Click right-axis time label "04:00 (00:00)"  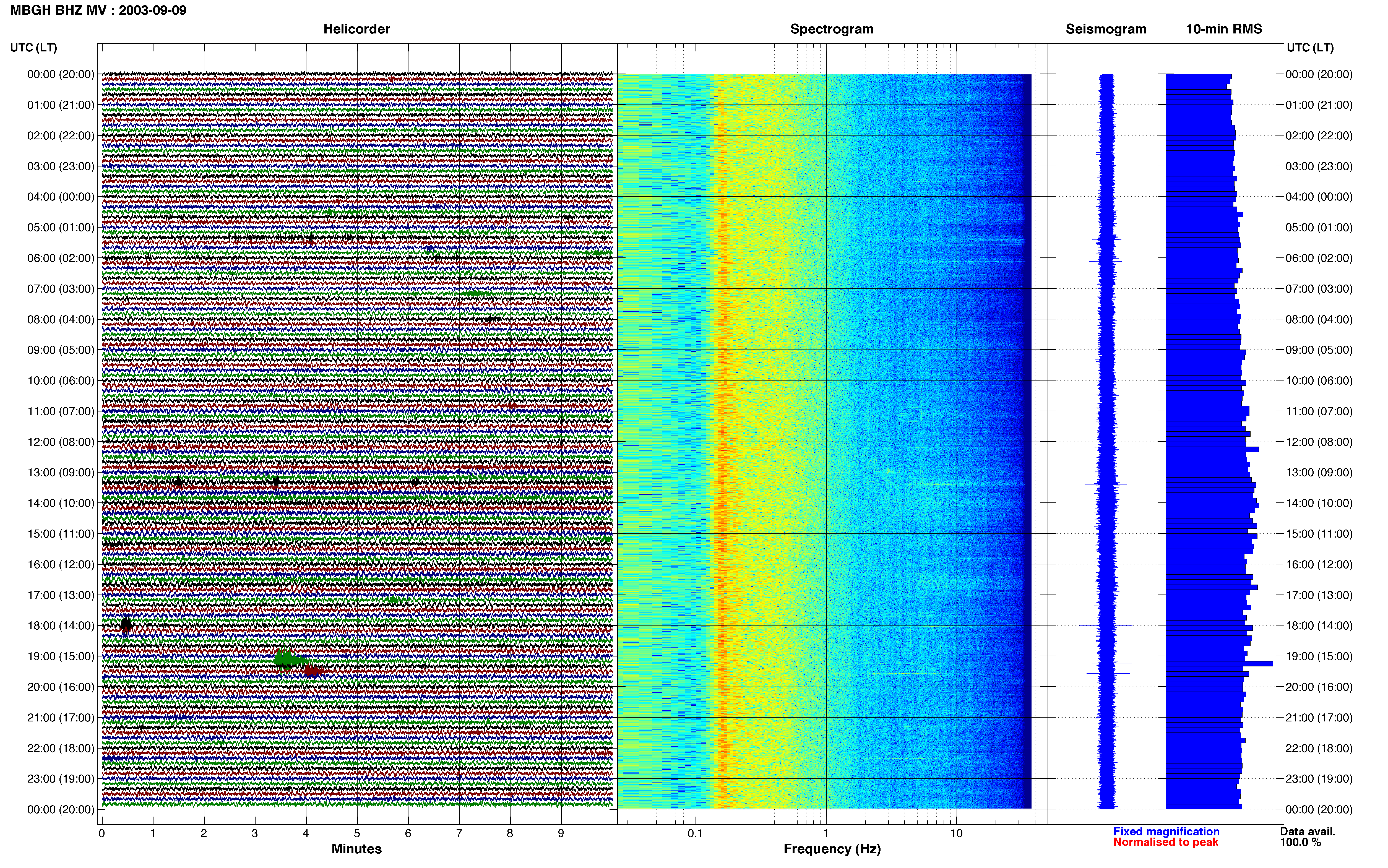pyautogui.click(x=1319, y=197)
